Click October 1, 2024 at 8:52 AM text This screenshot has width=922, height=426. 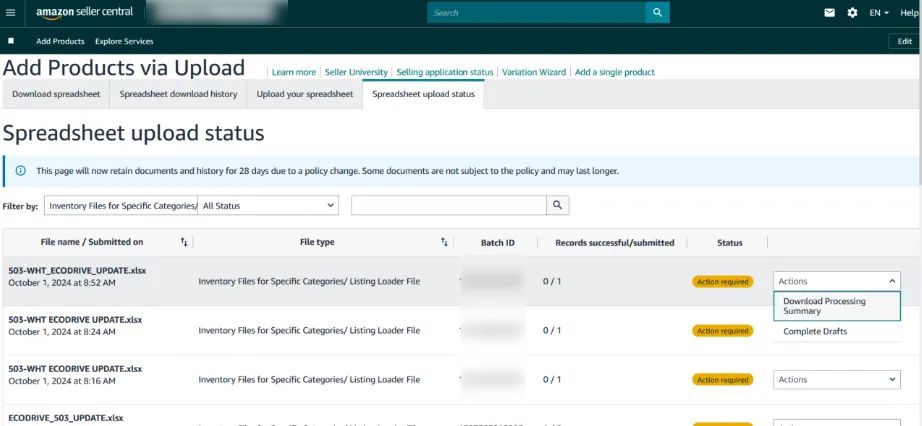[x=62, y=283]
